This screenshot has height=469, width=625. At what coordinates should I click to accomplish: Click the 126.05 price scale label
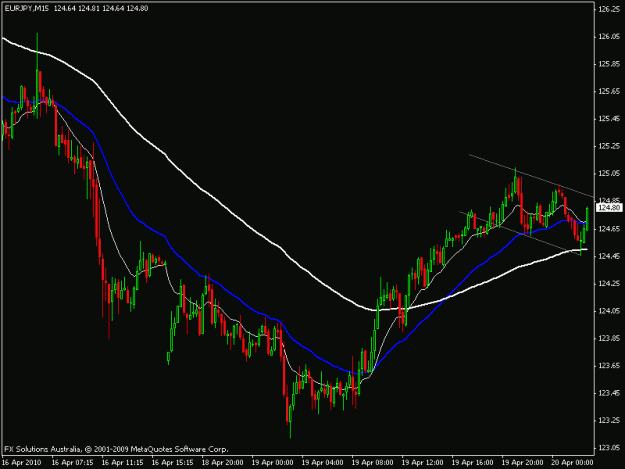click(609, 37)
